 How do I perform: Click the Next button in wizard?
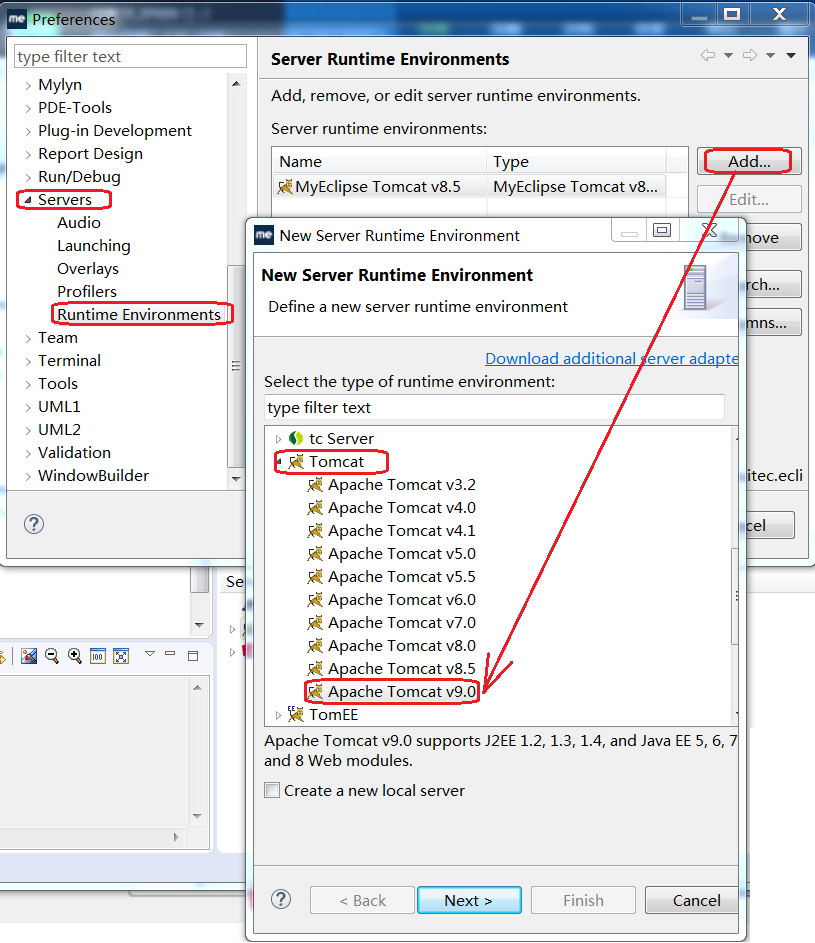(x=469, y=900)
